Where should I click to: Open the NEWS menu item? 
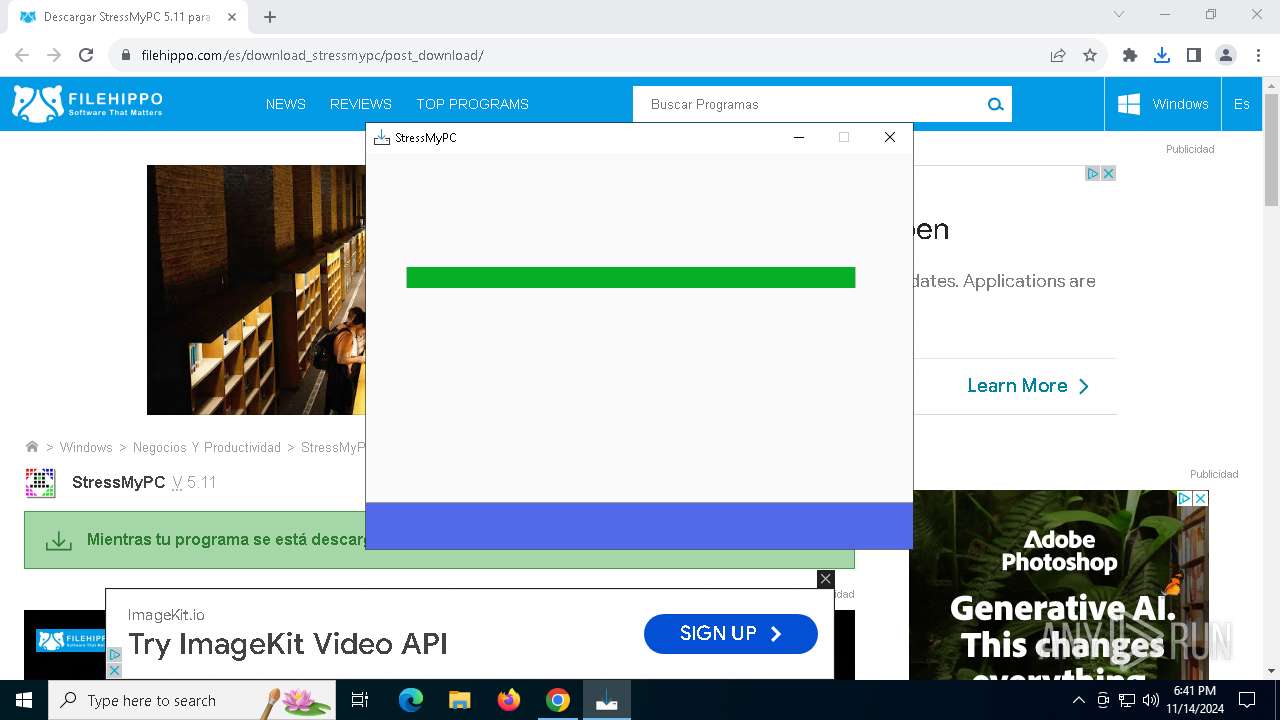(x=286, y=104)
